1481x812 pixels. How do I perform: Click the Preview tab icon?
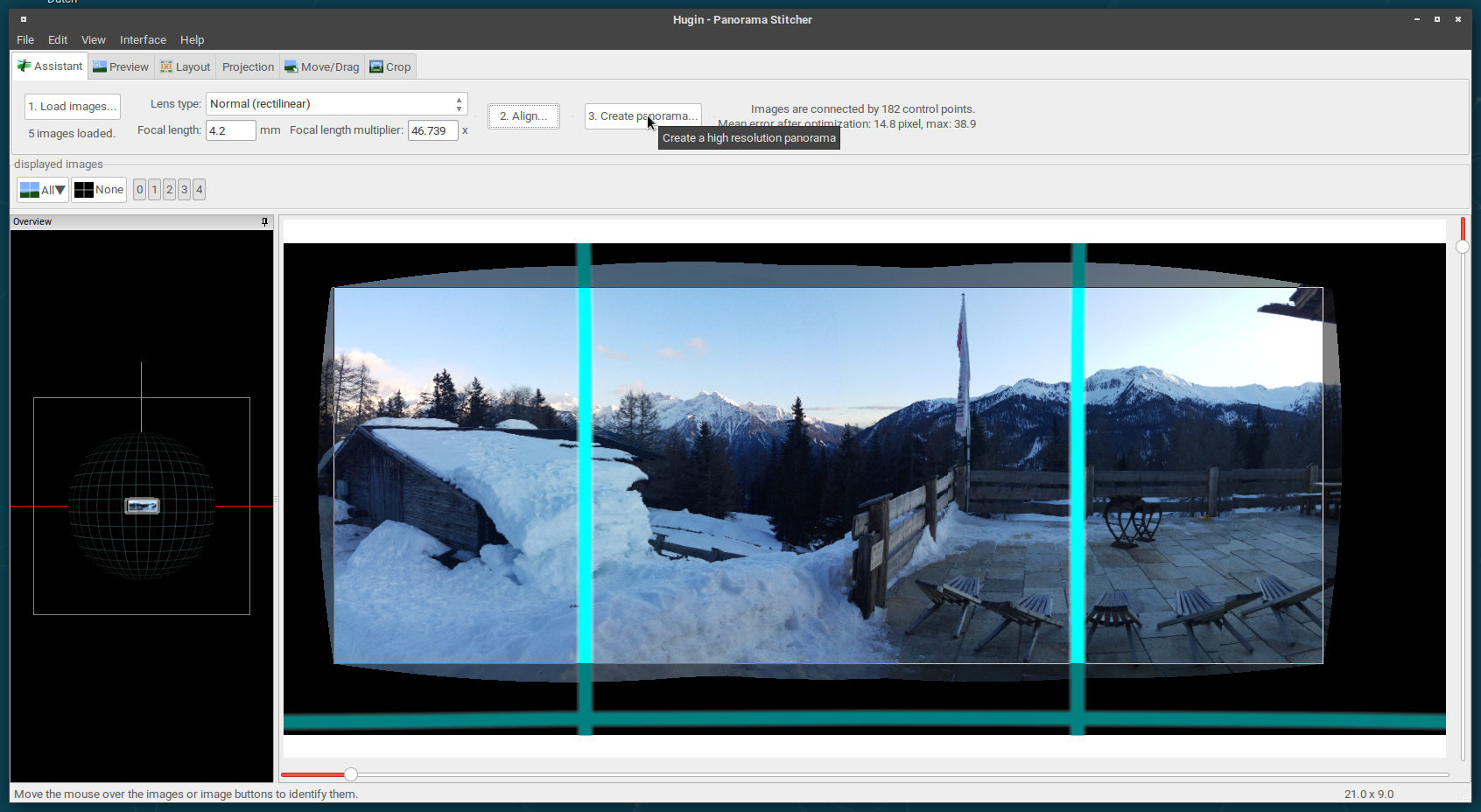click(100, 66)
